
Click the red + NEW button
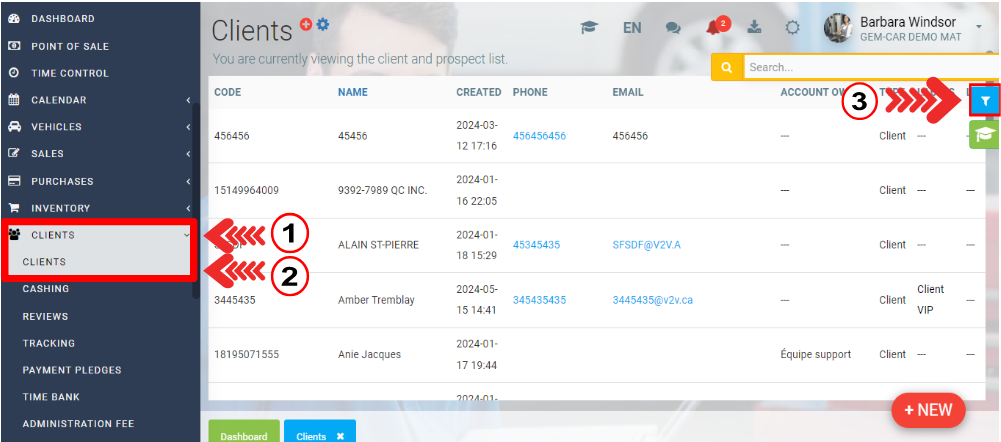coord(928,410)
